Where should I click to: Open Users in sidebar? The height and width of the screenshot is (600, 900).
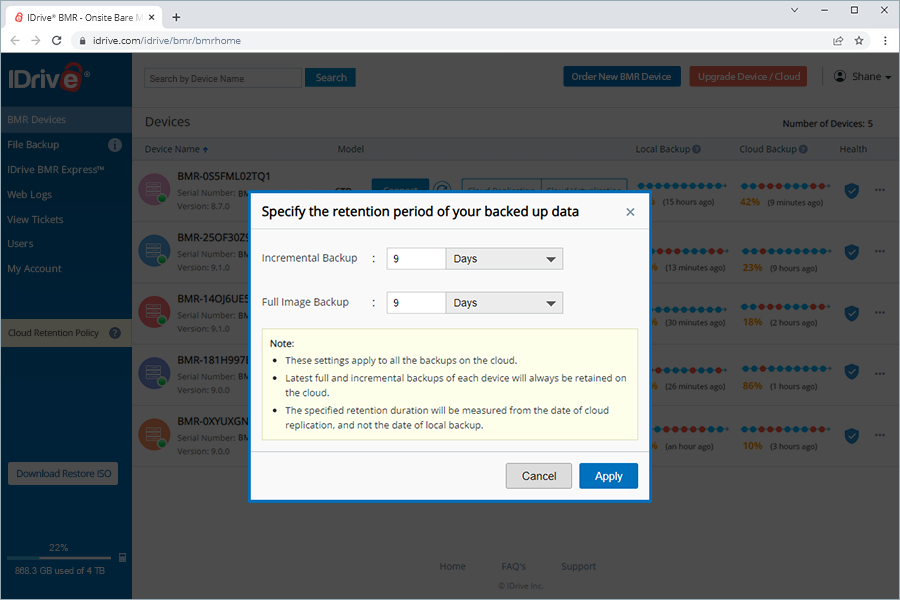[20, 243]
